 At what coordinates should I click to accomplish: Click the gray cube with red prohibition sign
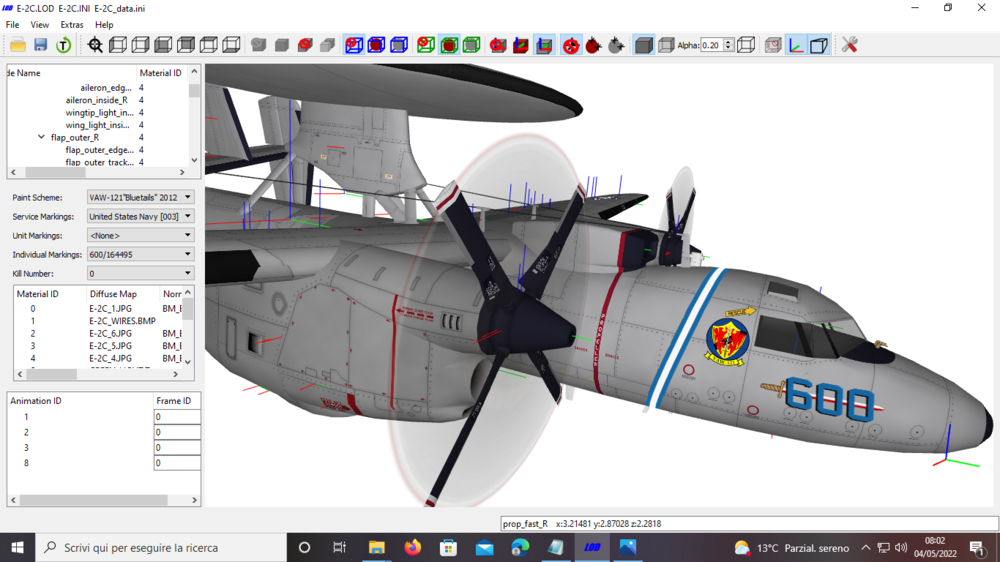click(x=305, y=45)
